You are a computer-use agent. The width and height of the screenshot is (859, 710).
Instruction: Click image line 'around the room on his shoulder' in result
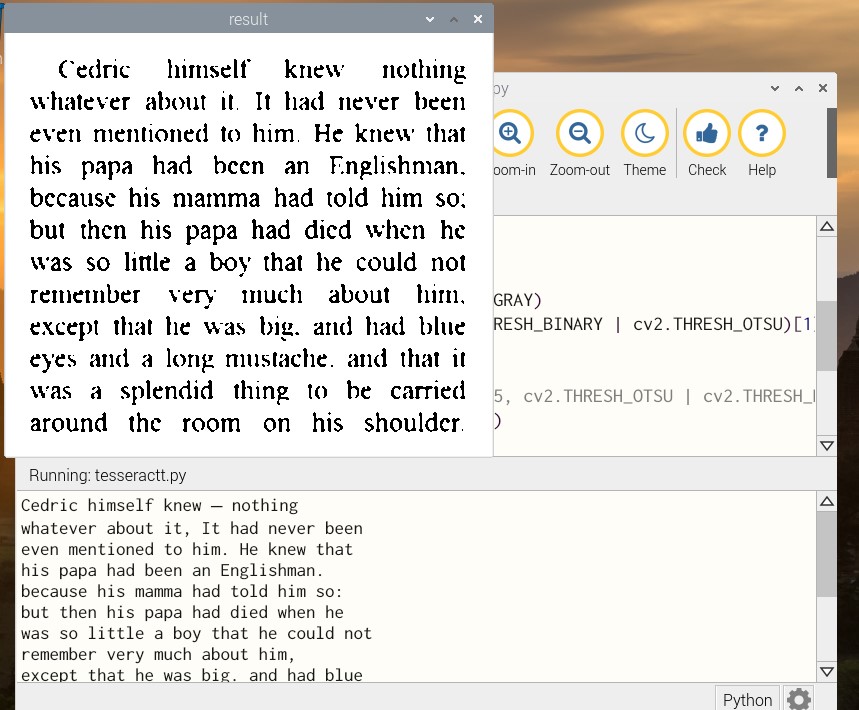pos(247,423)
